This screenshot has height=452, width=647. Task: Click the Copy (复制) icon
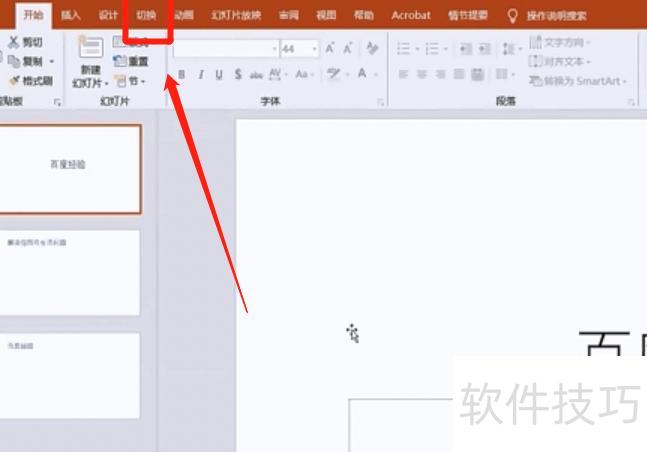[14, 62]
